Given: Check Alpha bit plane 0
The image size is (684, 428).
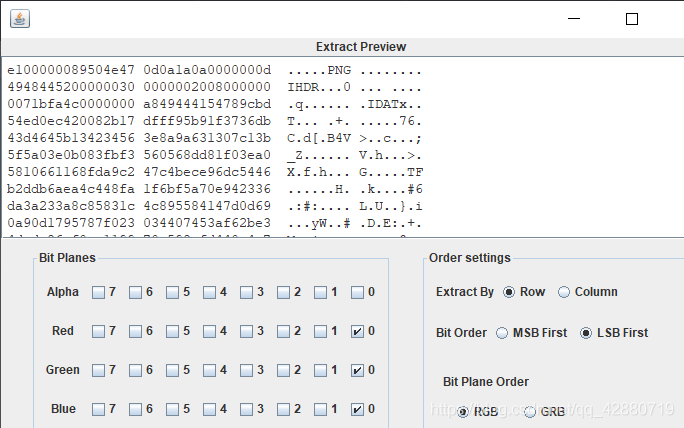Looking at the screenshot, I should coord(357,292).
